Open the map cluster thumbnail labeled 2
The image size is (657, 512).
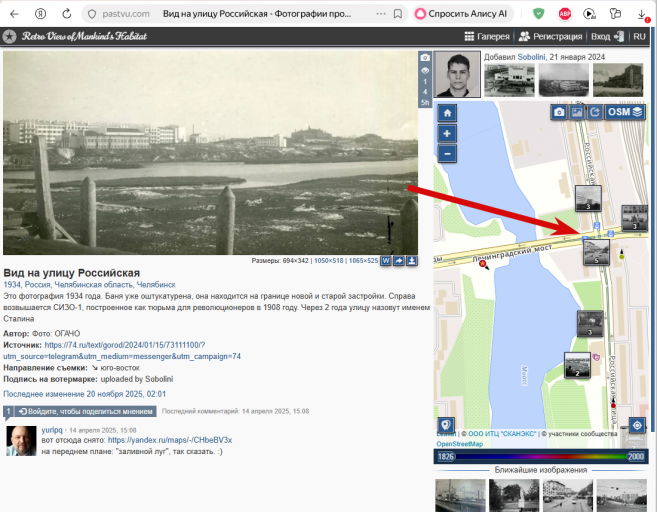pyautogui.click(x=577, y=365)
